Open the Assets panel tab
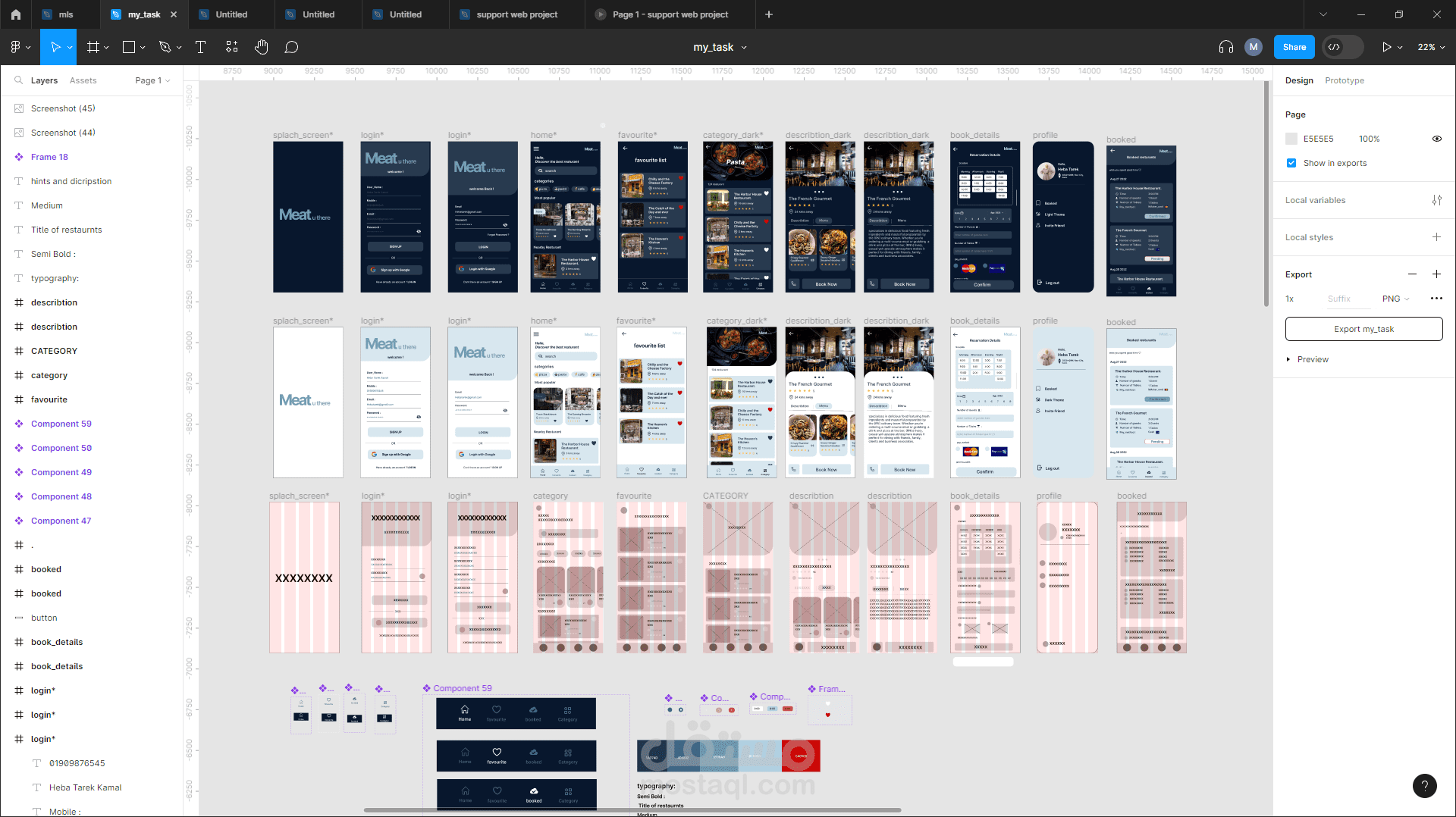The height and width of the screenshot is (817, 1456). tap(83, 80)
